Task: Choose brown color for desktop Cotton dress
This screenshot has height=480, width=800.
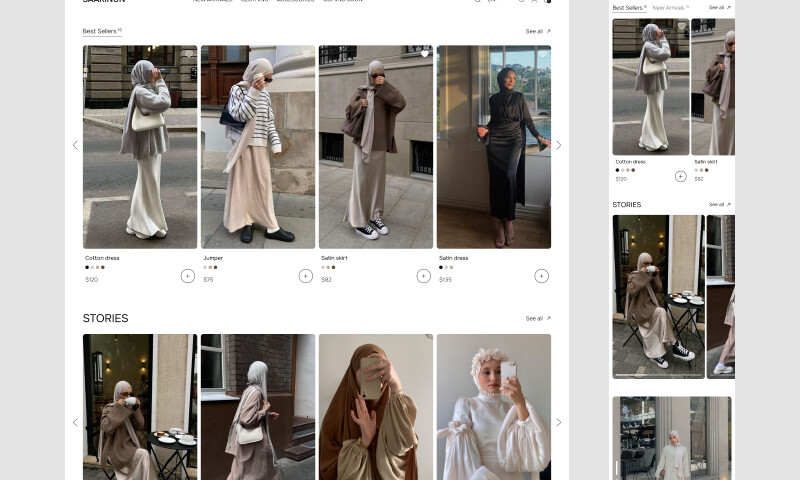Action: click(103, 267)
